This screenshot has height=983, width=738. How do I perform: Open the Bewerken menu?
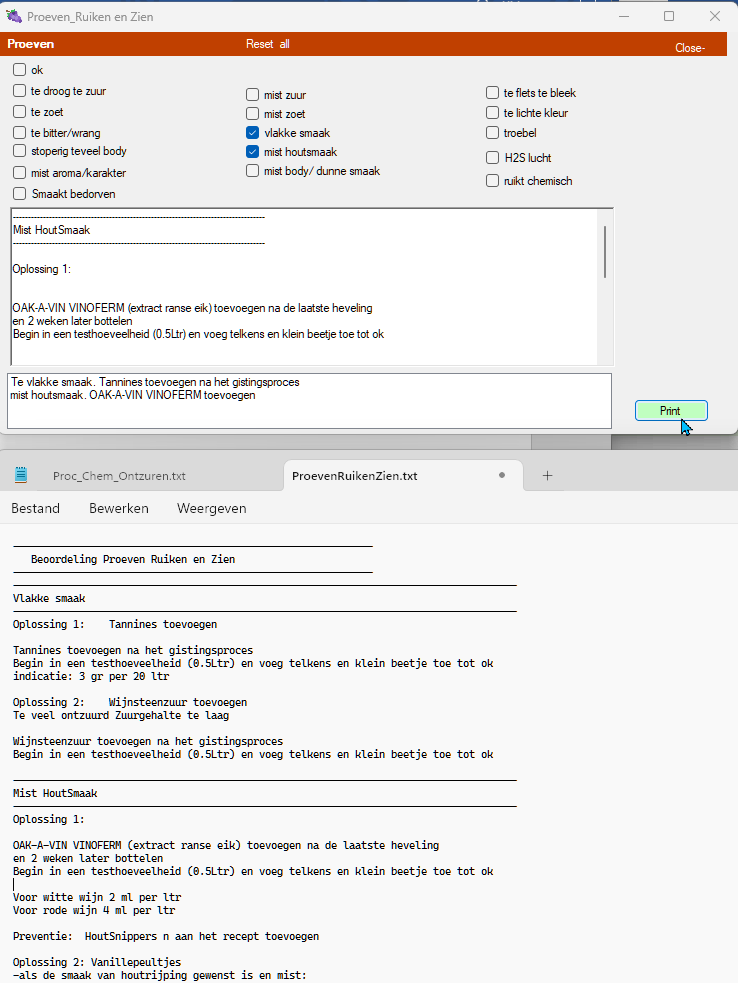(119, 508)
